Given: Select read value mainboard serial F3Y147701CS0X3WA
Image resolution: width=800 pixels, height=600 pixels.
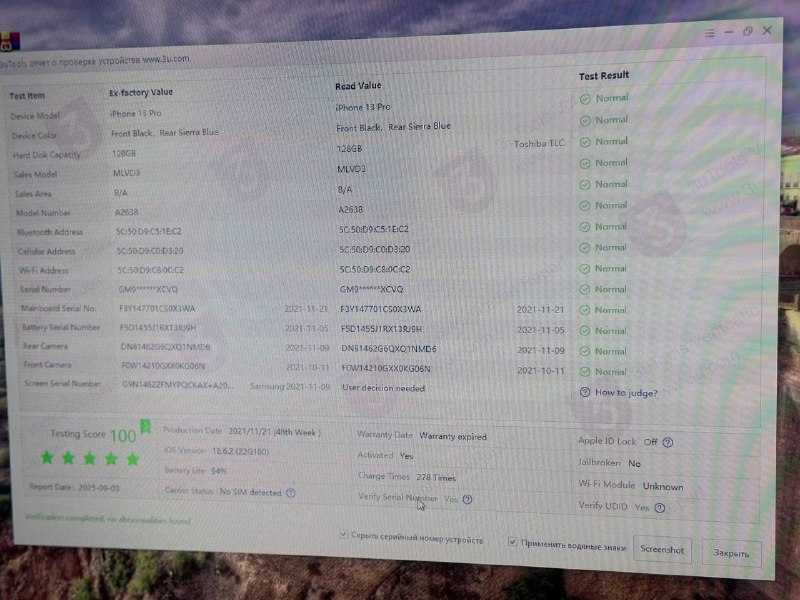Looking at the screenshot, I should (381, 310).
